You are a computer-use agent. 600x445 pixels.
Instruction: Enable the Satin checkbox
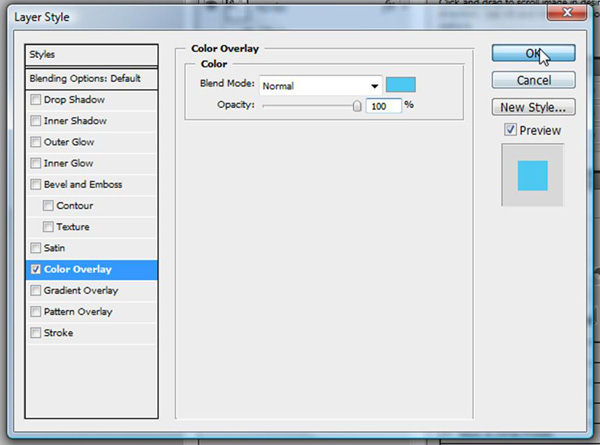point(36,248)
